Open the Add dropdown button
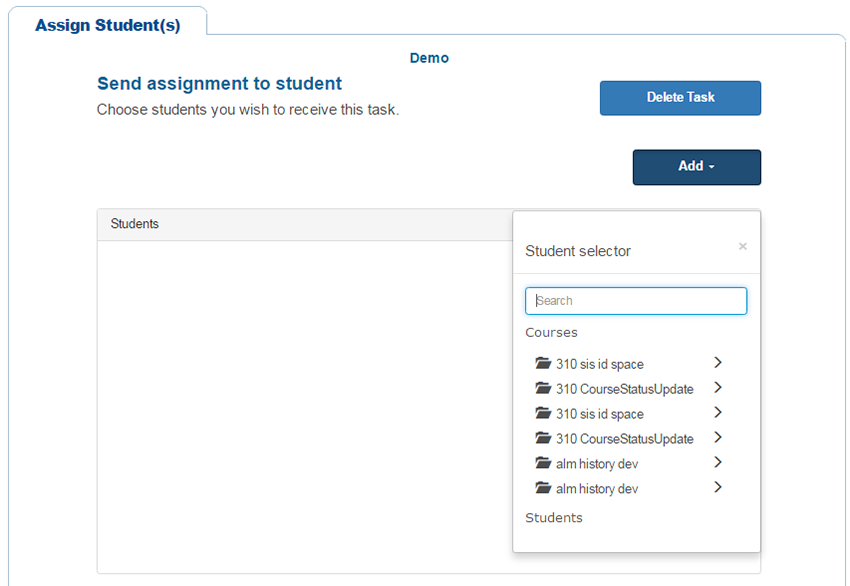 point(696,167)
